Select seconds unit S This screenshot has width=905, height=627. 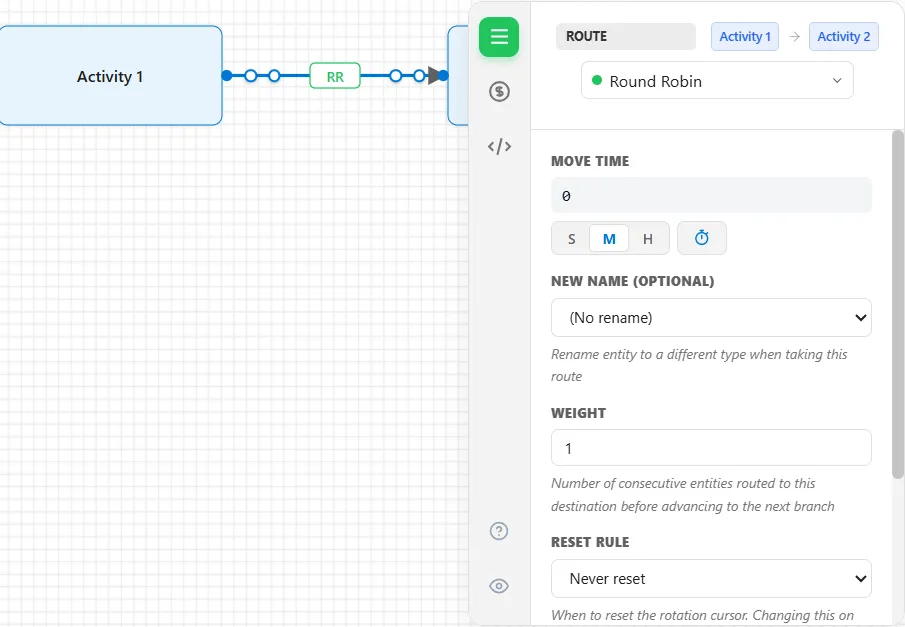click(571, 238)
